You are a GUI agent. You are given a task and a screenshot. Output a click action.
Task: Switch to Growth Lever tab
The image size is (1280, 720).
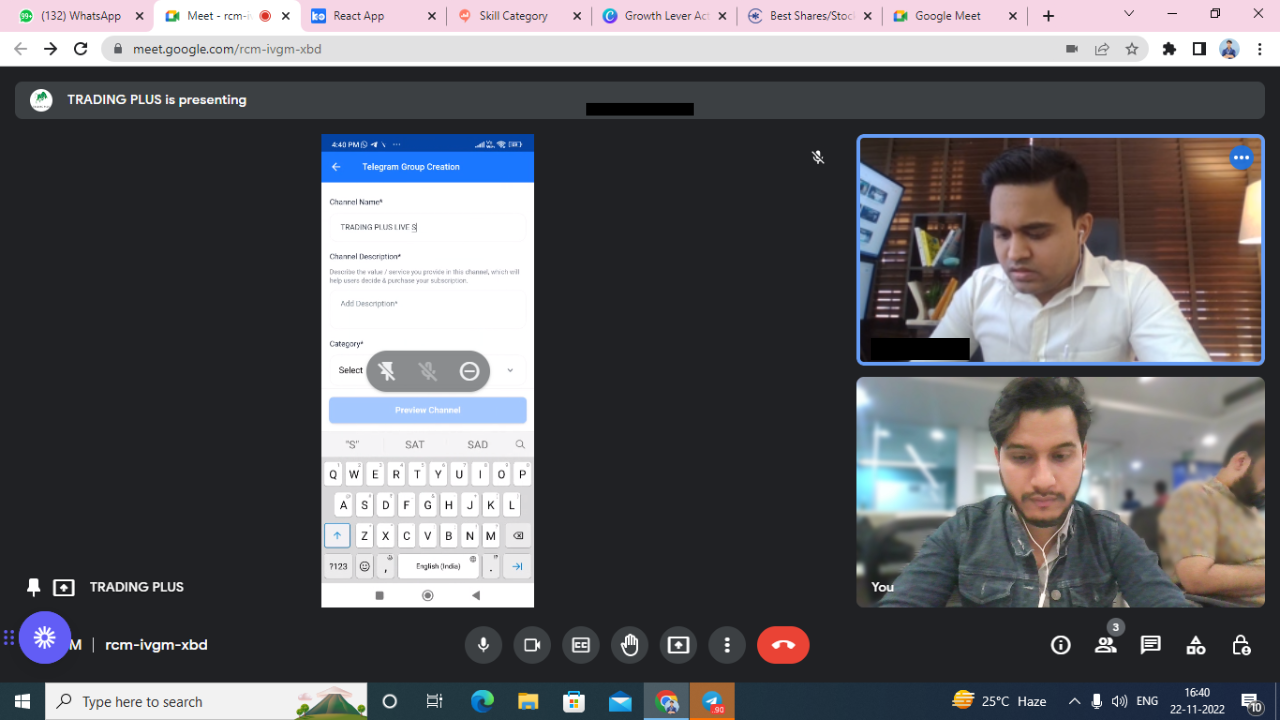[x=663, y=16]
